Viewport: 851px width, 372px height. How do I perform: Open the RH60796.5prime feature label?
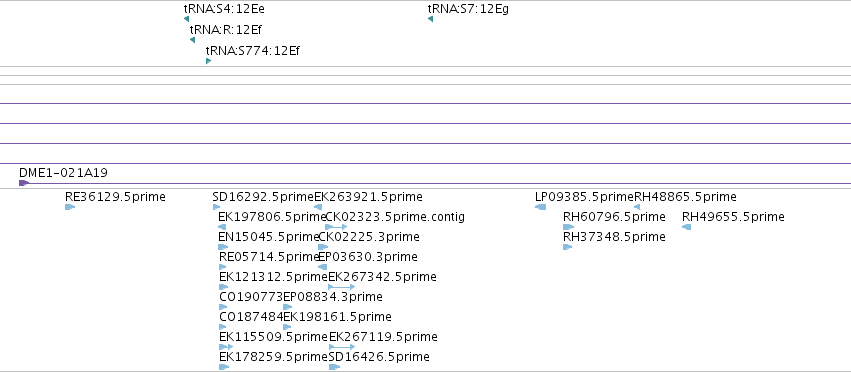click(614, 217)
